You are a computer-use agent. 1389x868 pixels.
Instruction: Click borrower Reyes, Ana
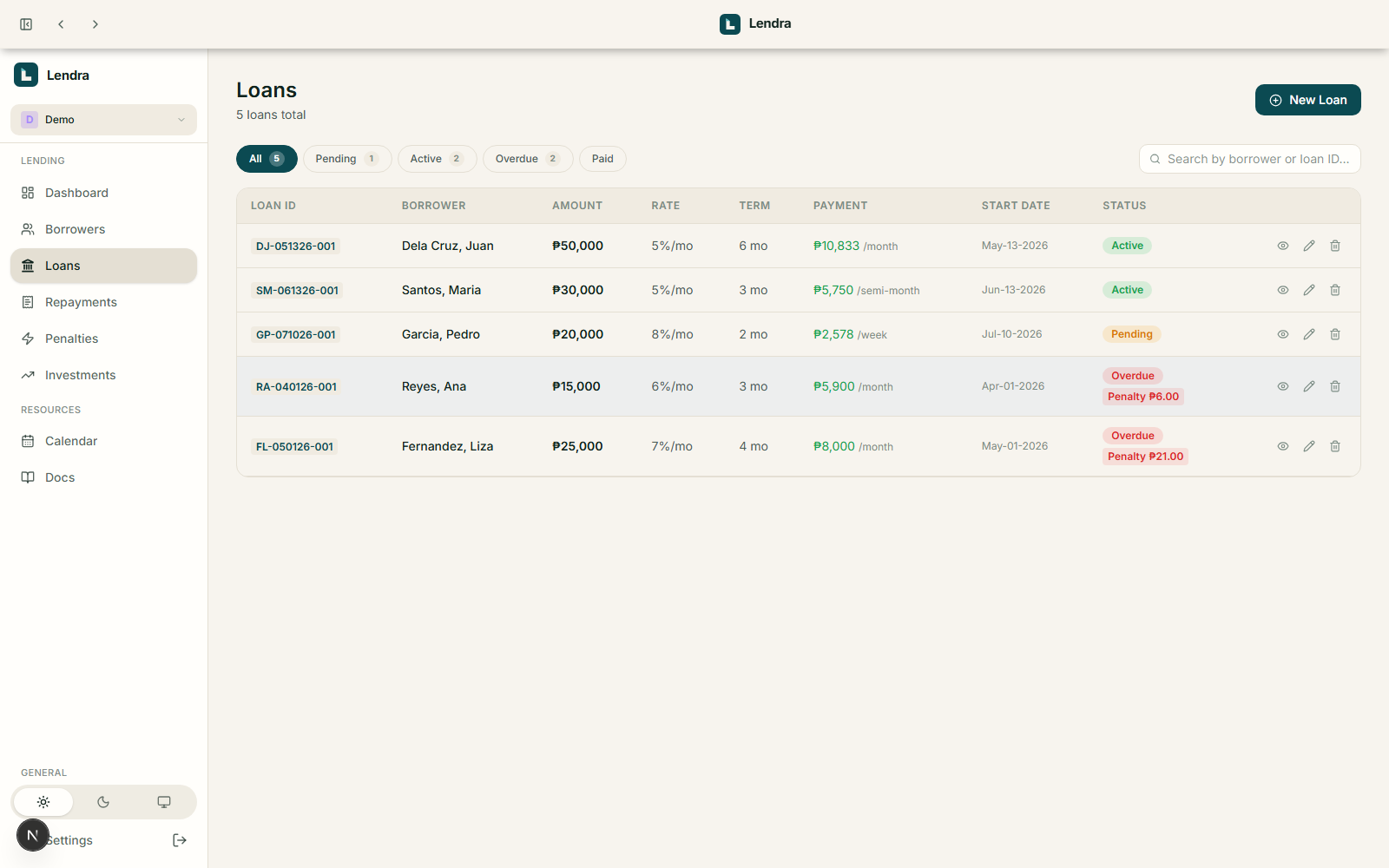click(x=434, y=386)
